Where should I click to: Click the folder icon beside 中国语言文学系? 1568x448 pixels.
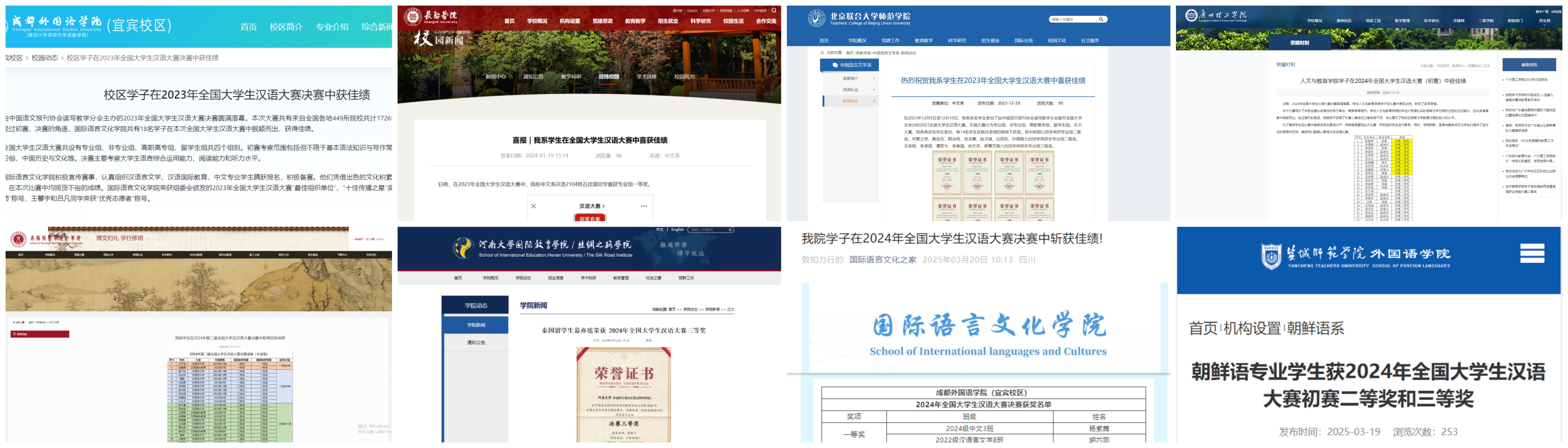835,65
